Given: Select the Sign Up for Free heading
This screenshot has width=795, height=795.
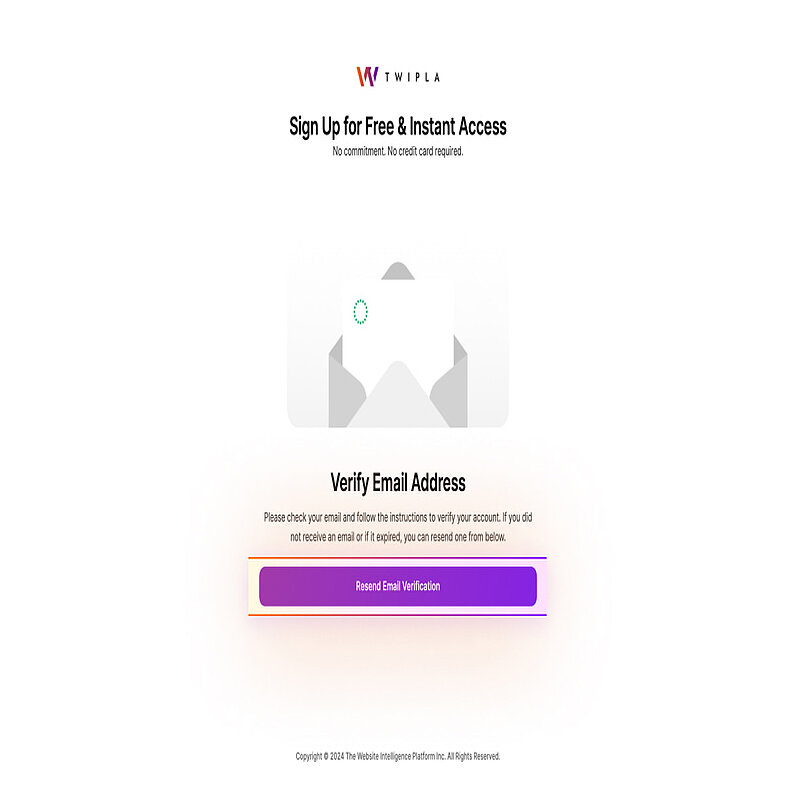Looking at the screenshot, I should tap(398, 127).
